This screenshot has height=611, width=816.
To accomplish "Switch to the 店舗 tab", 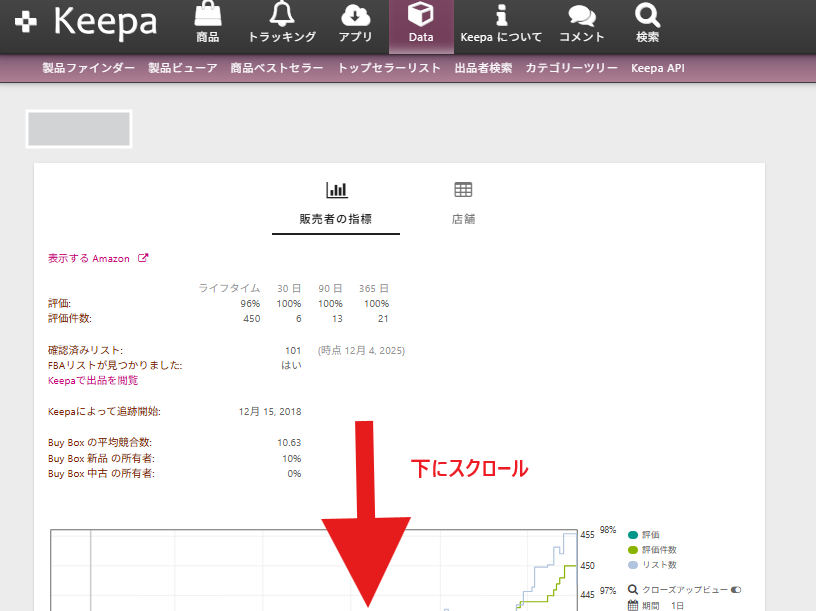I will pos(463,204).
